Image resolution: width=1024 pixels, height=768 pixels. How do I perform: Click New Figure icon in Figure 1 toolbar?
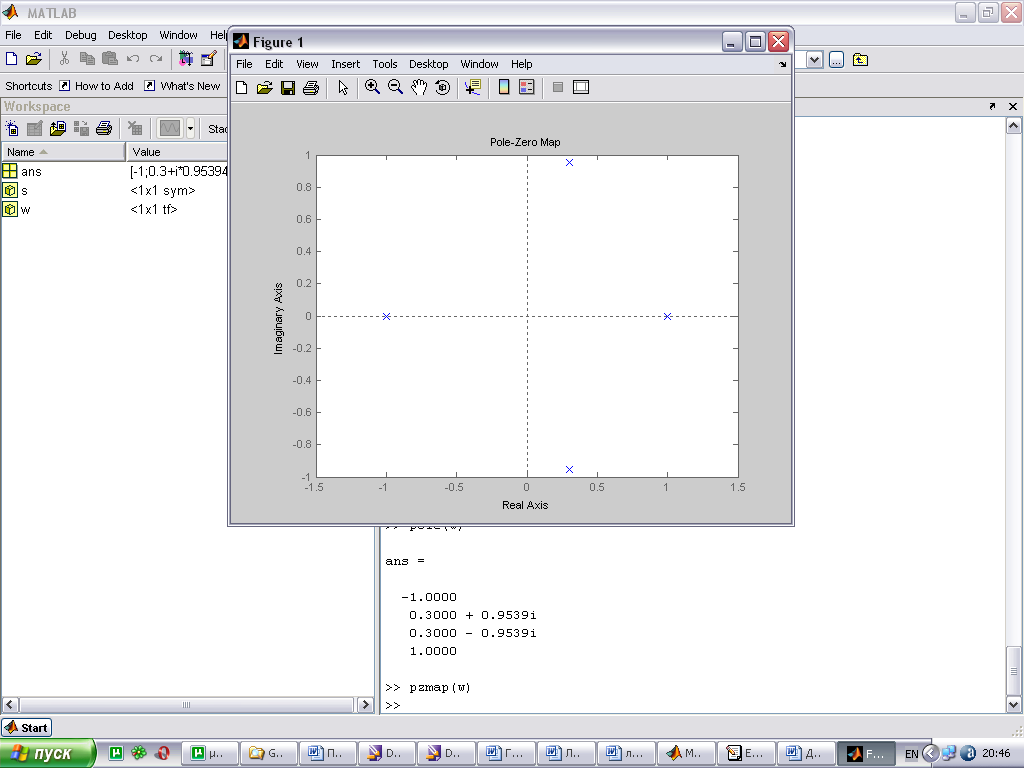click(x=242, y=88)
